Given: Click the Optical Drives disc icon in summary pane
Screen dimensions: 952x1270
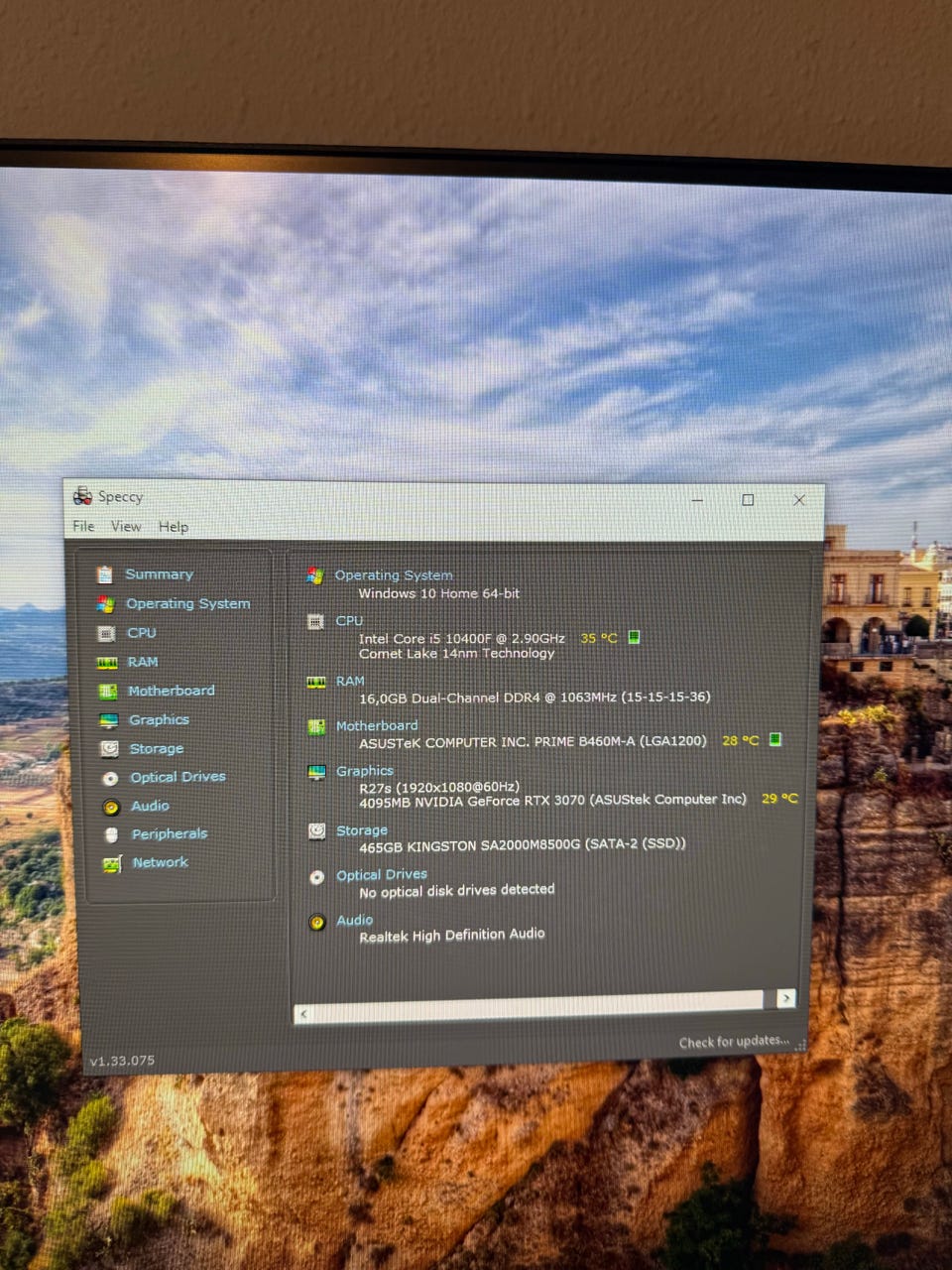Looking at the screenshot, I should (316, 877).
